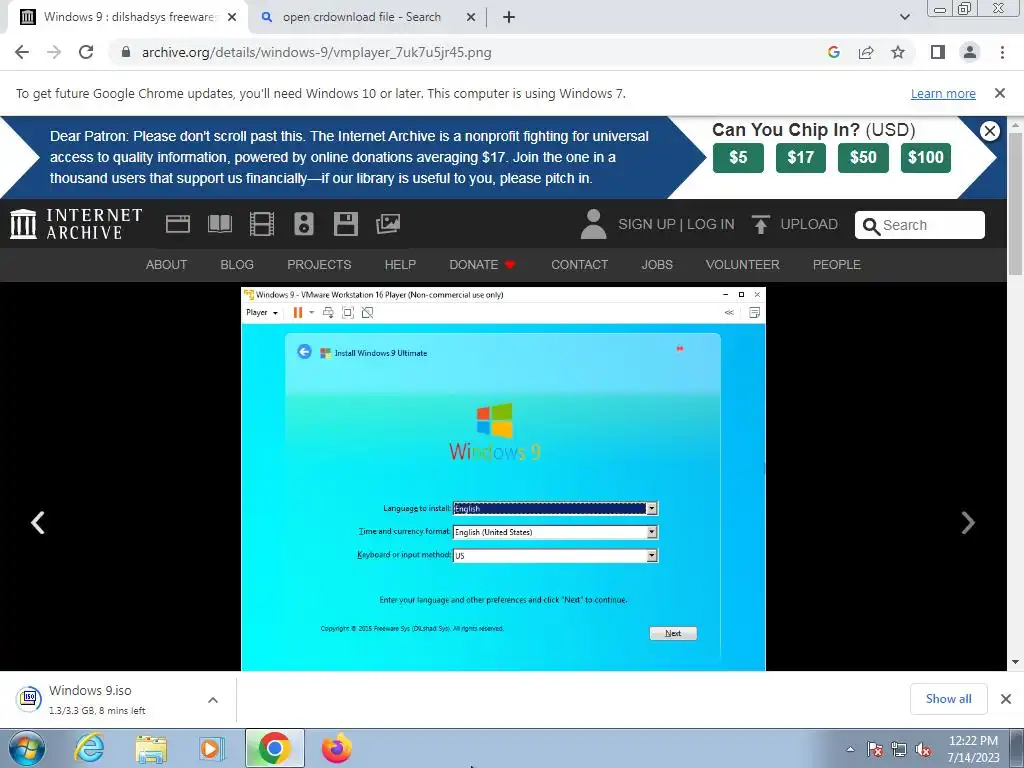
Task: Launch Internet Explorer from taskbar
Action: (89, 748)
